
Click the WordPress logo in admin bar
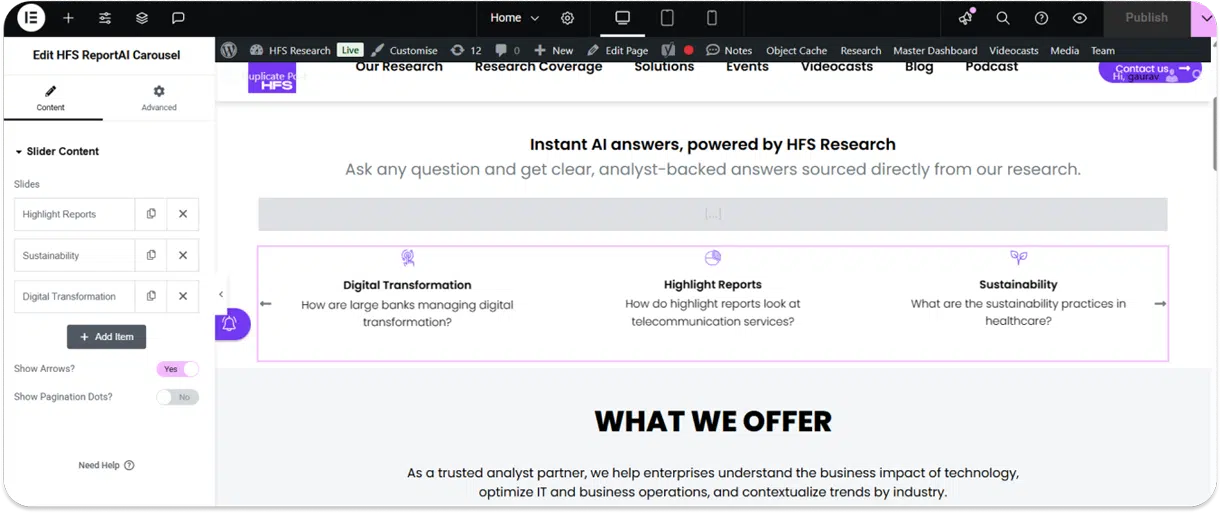229,50
